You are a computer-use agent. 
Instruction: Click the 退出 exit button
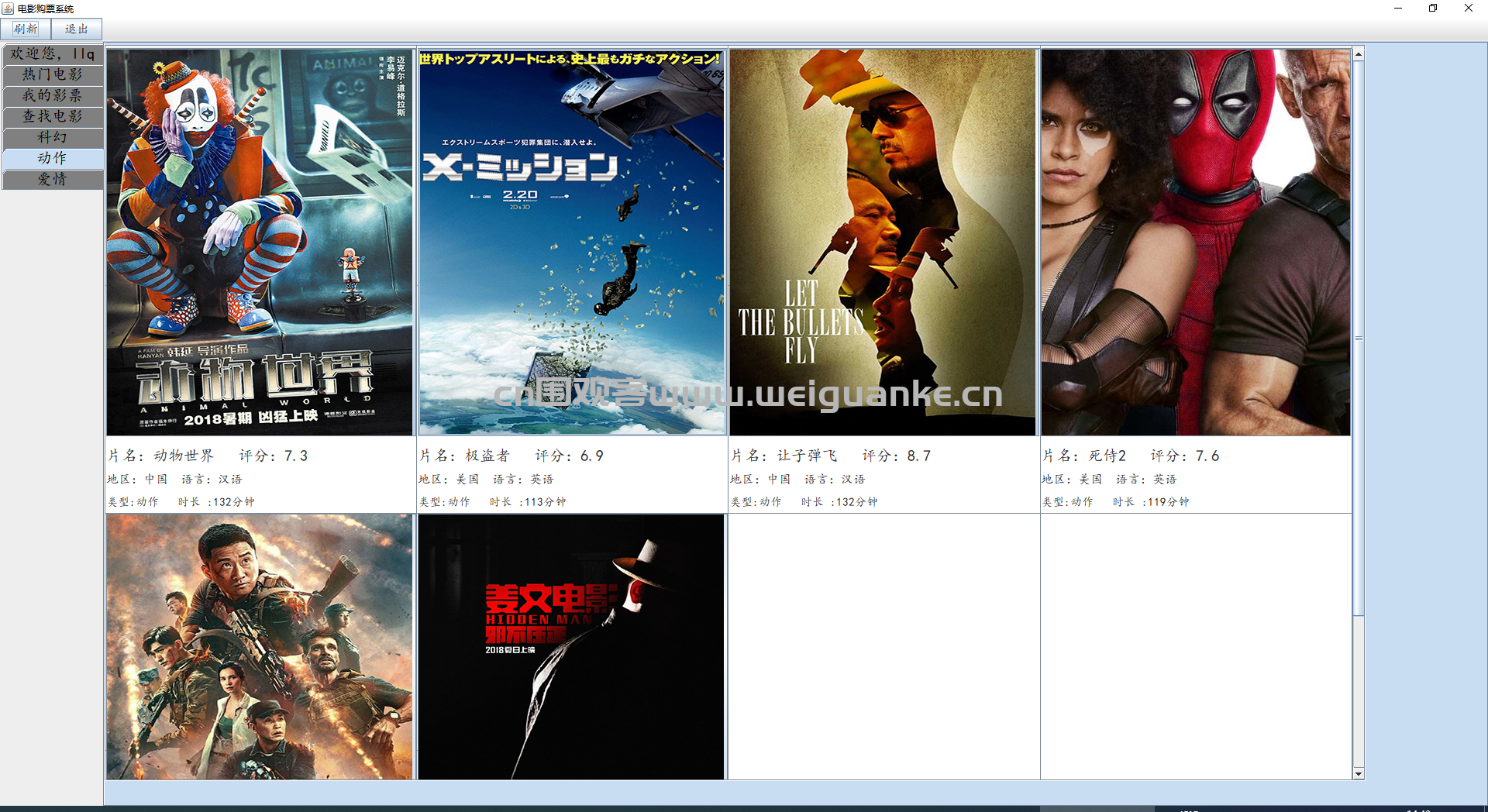[77, 29]
